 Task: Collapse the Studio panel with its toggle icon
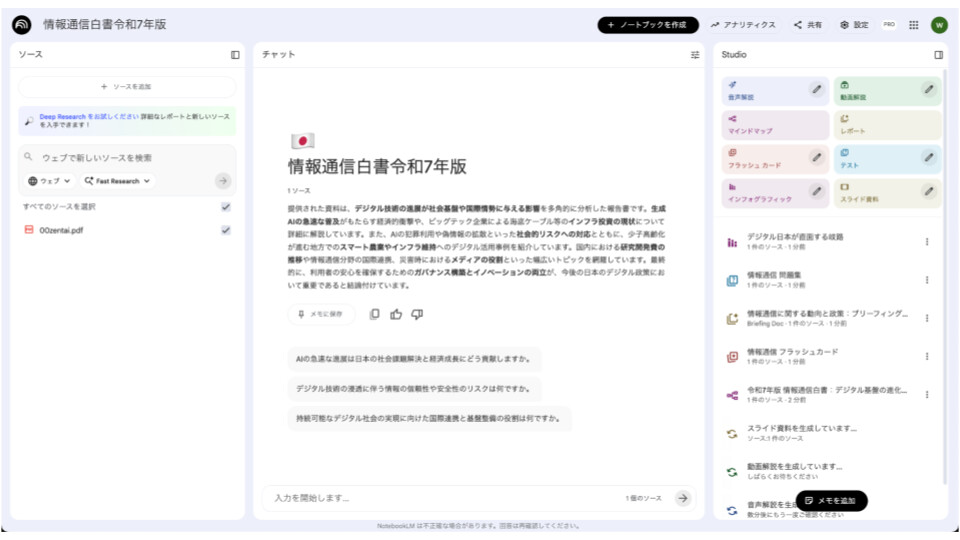tap(939, 54)
